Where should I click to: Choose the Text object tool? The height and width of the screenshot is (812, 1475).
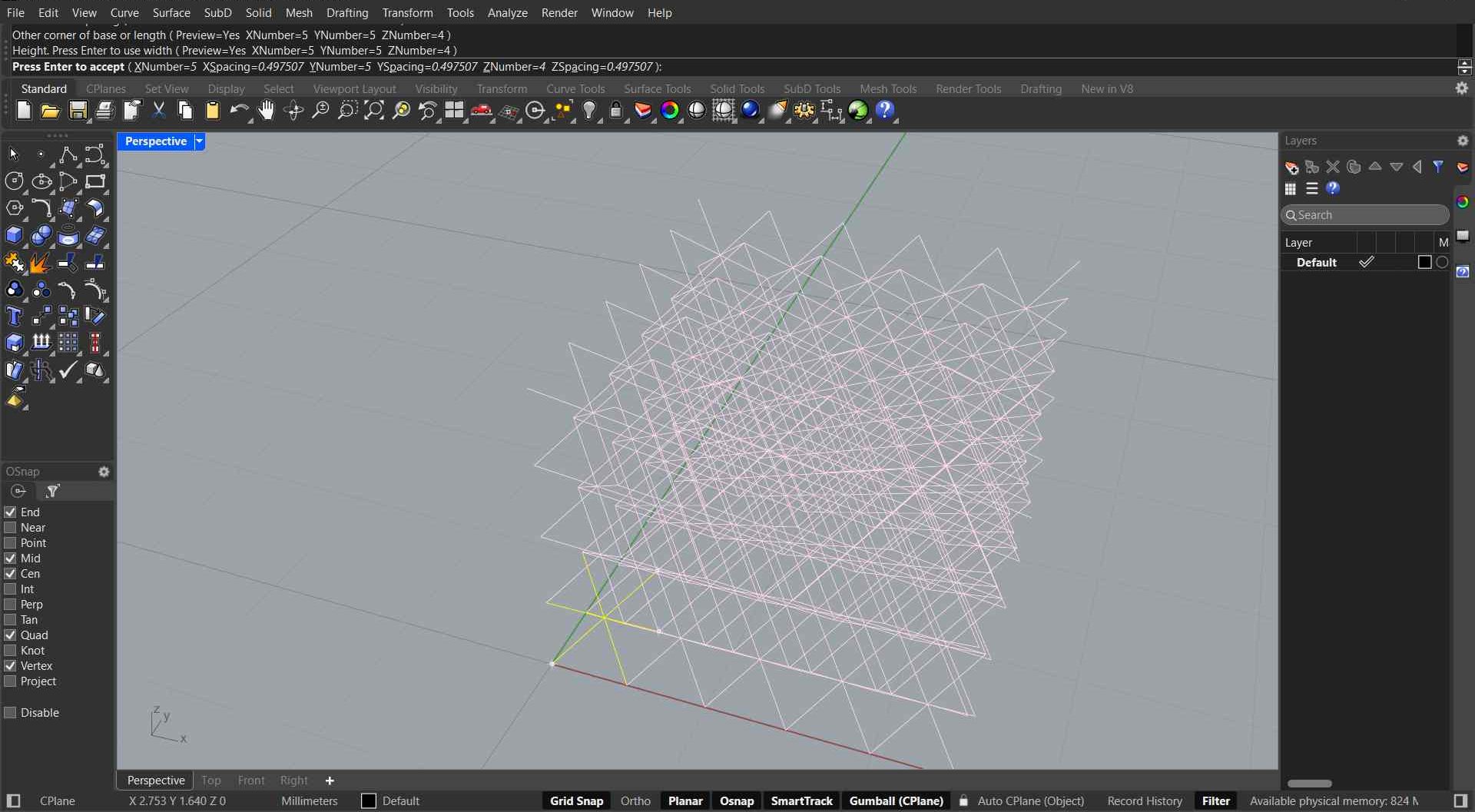coord(14,317)
